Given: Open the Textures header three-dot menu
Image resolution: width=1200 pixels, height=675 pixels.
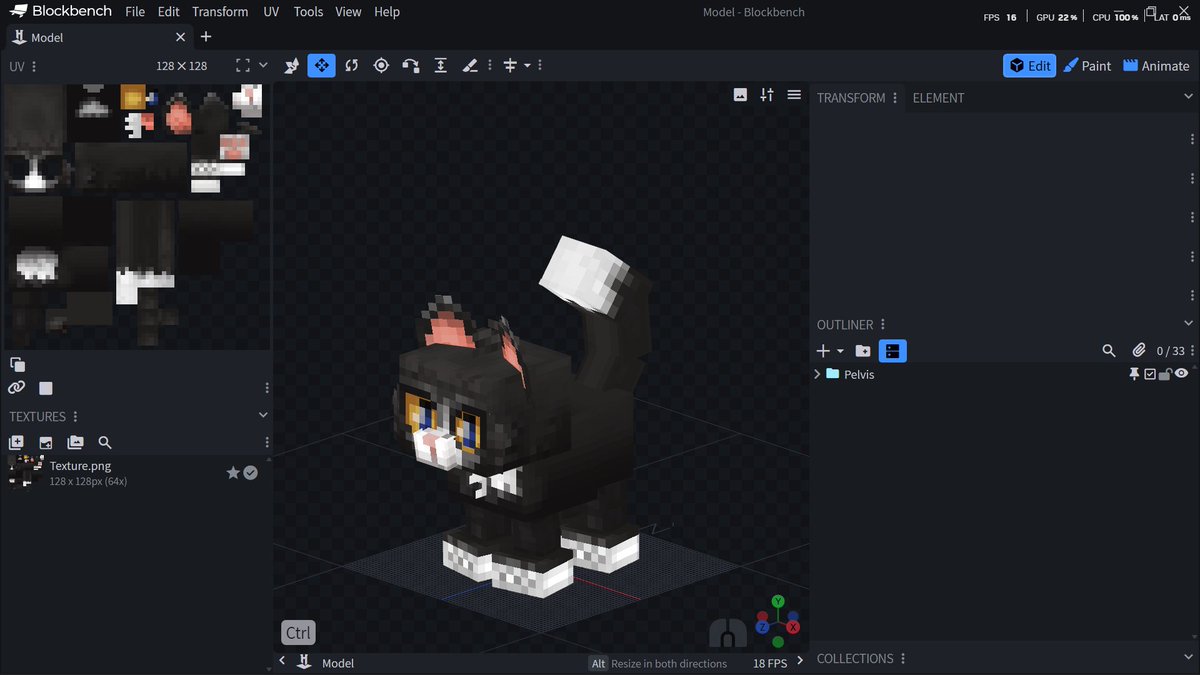Looking at the screenshot, I should [75, 416].
